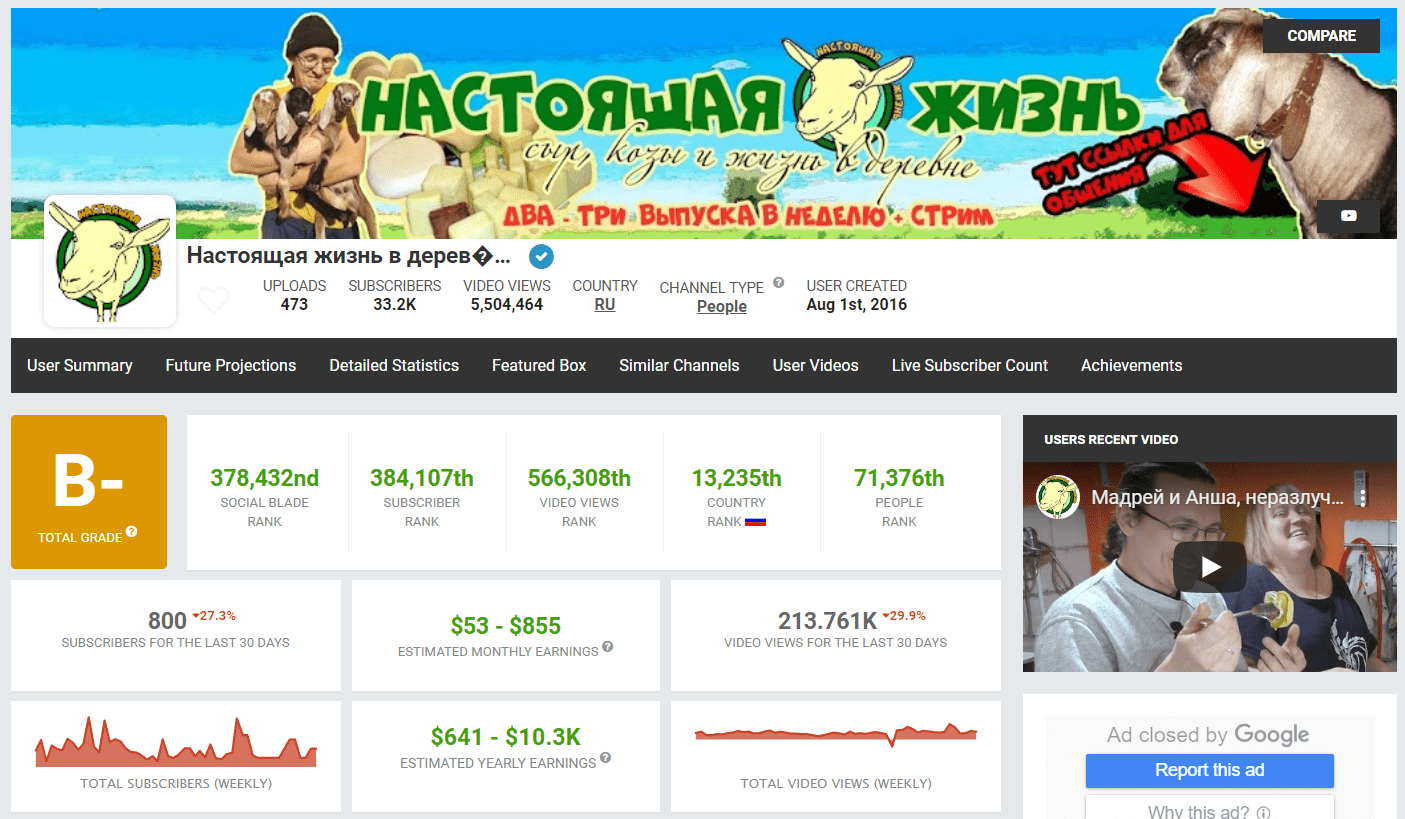Go to Live Subscriber Count
This screenshot has height=819, width=1405.
[969, 366]
